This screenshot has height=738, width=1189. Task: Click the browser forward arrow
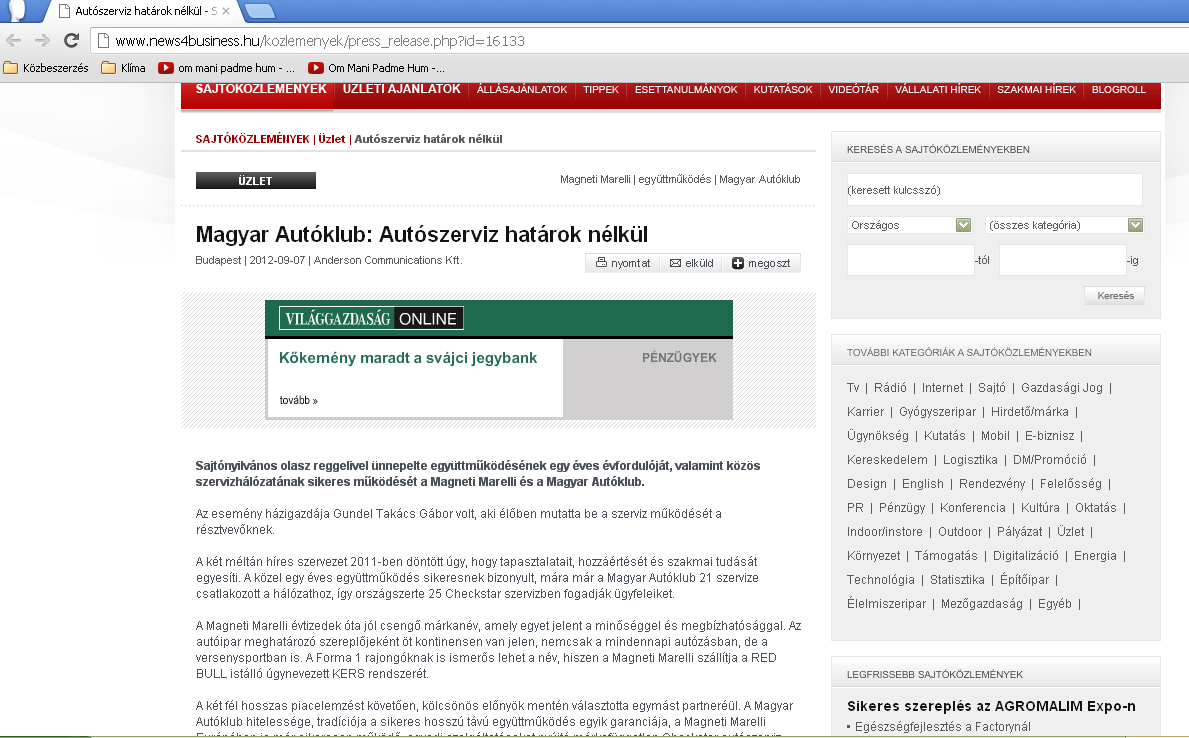(x=42, y=41)
